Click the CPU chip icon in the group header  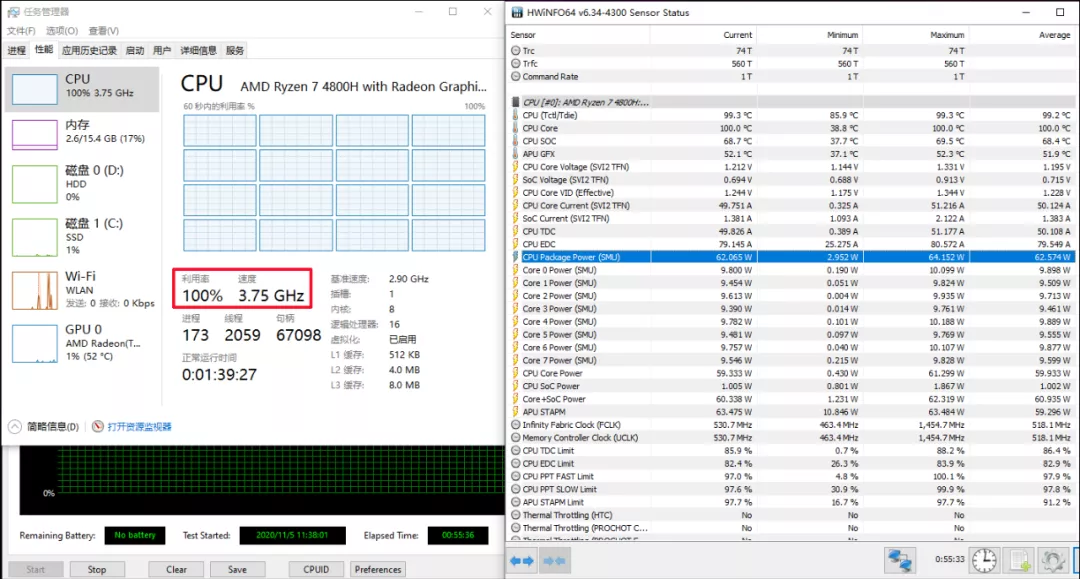515,102
